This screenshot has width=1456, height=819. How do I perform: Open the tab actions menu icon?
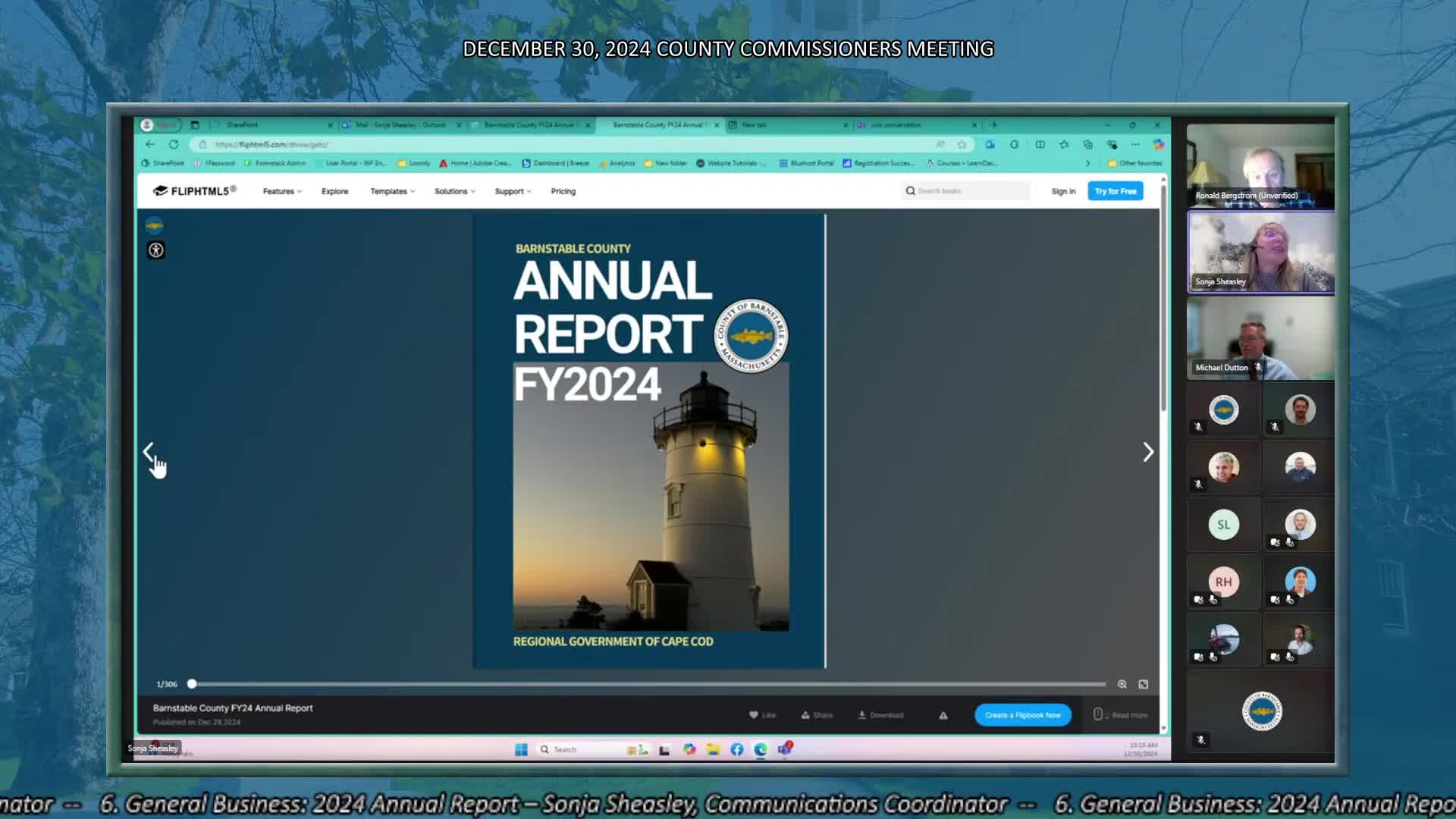click(x=195, y=125)
